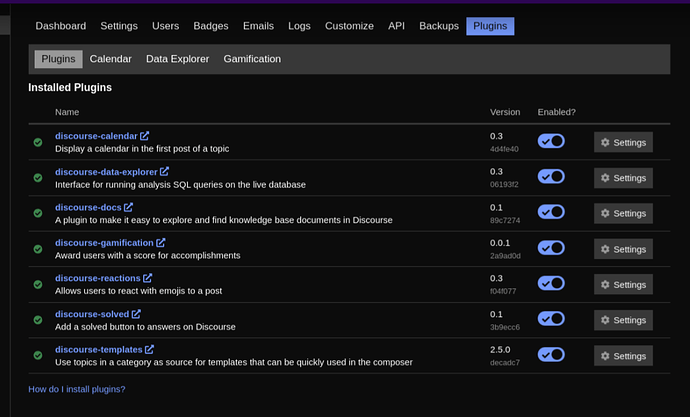Click green status check for discourse-reactions
690x417 pixels.
pyautogui.click(x=38, y=285)
